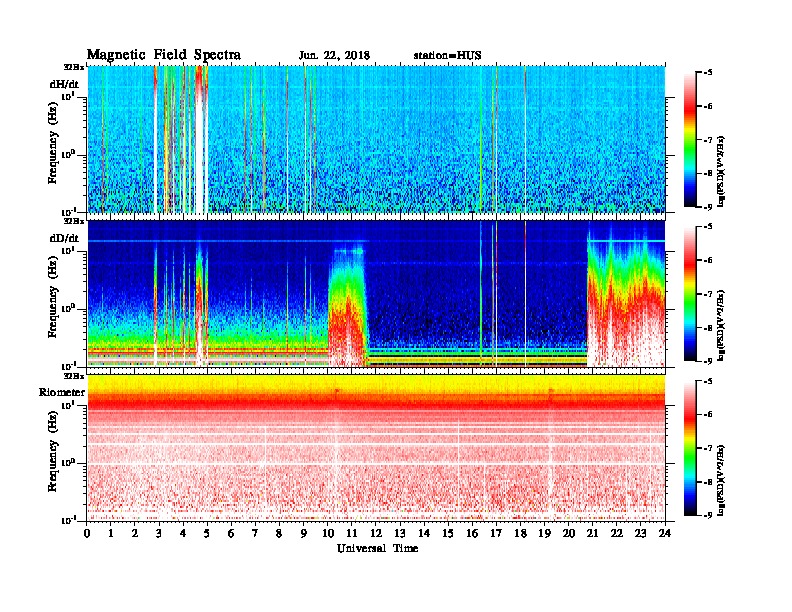Click the hour "7" tick label

coord(255,533)
